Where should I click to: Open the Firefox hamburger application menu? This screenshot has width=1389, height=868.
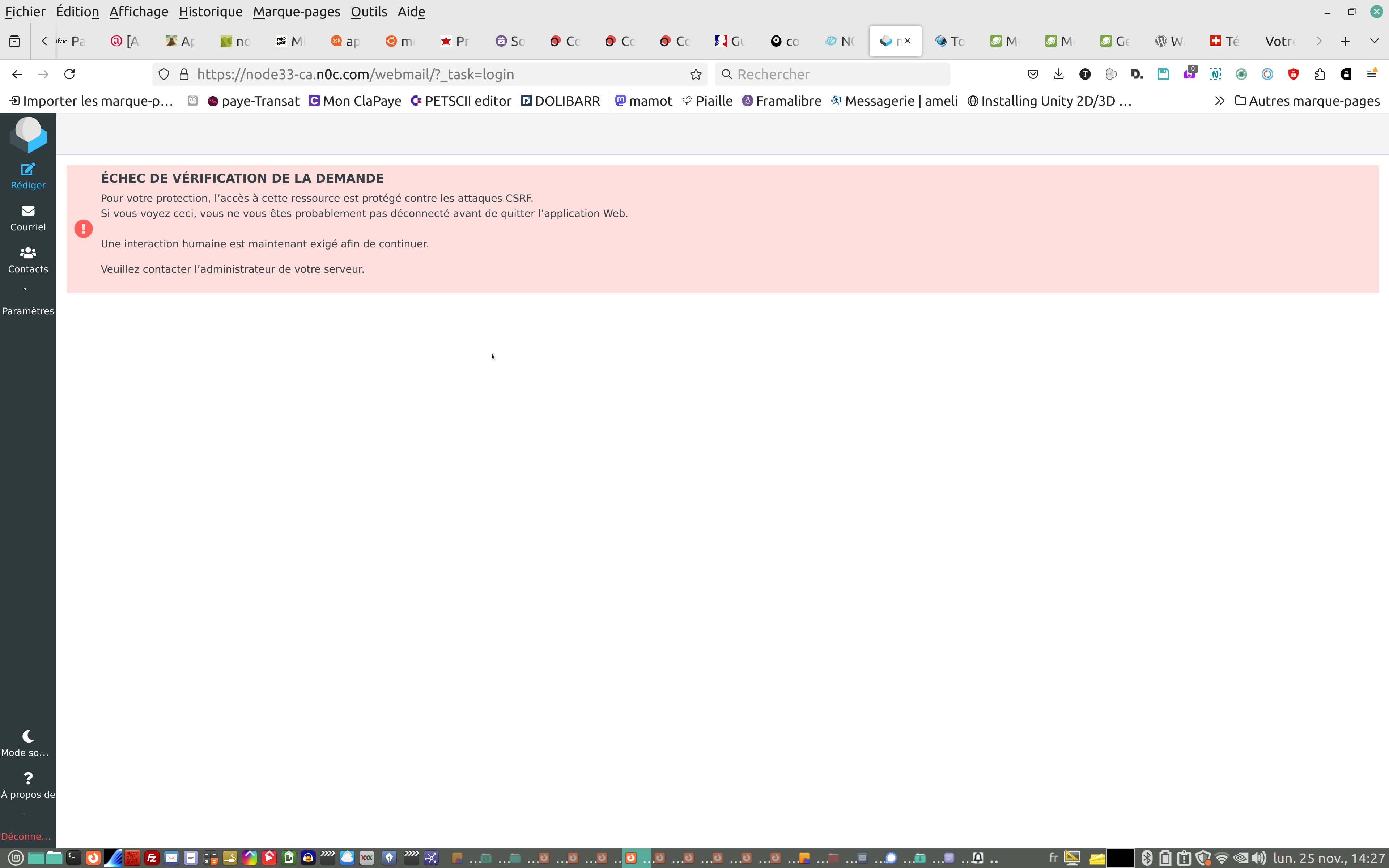[1372, 74]
